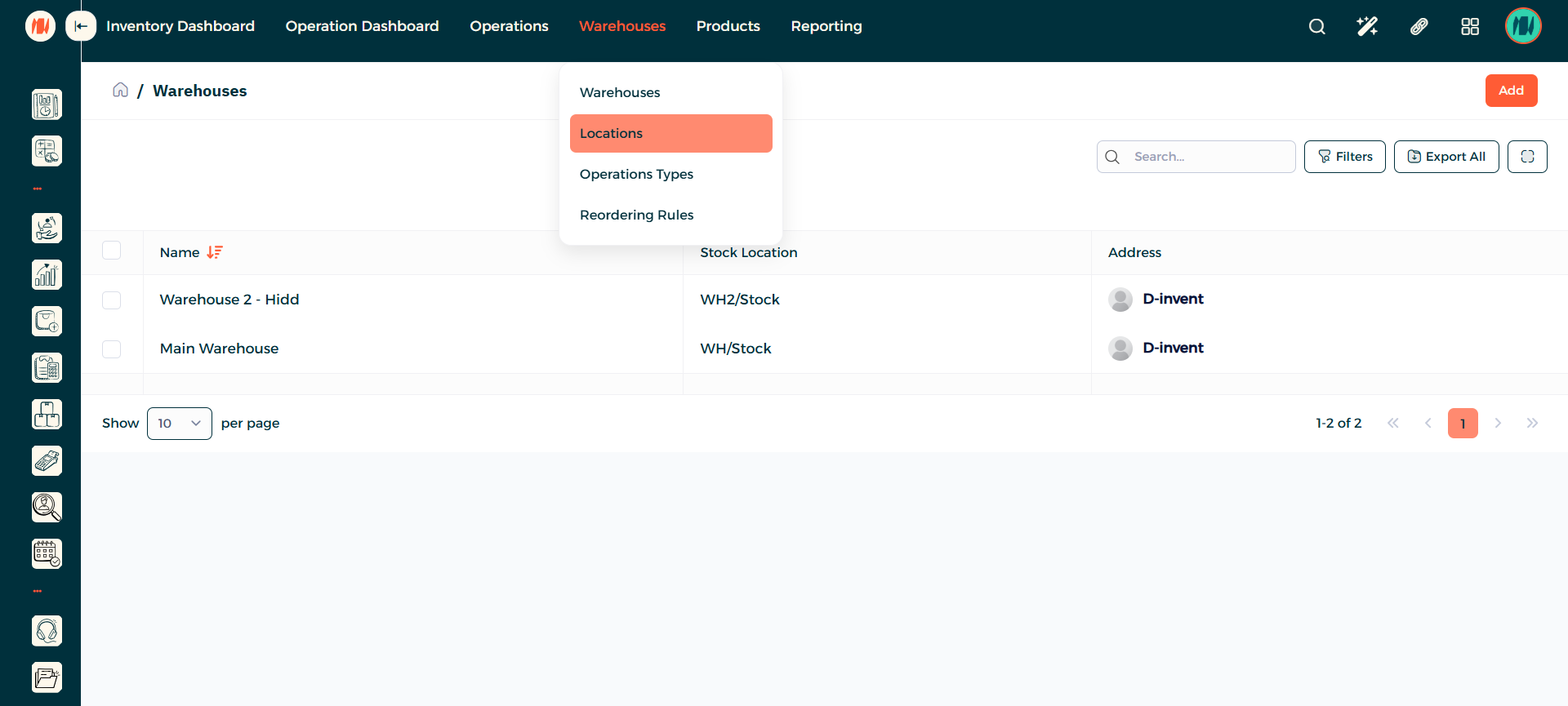
Task: Open the headset support icon in sidebar
Action: tap(47, 631)
